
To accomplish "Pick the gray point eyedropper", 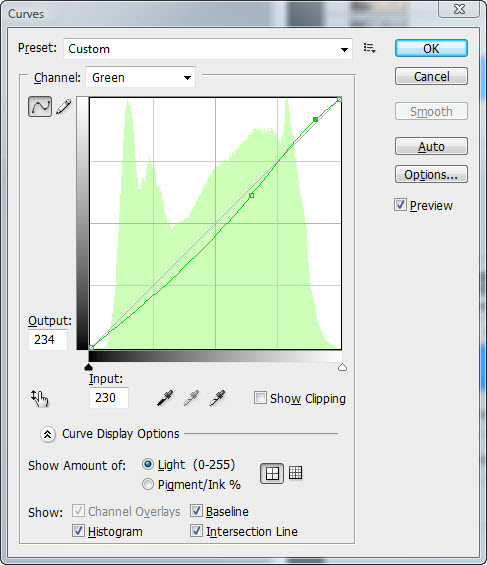I will pyautogui.click(x=191, y=398).
